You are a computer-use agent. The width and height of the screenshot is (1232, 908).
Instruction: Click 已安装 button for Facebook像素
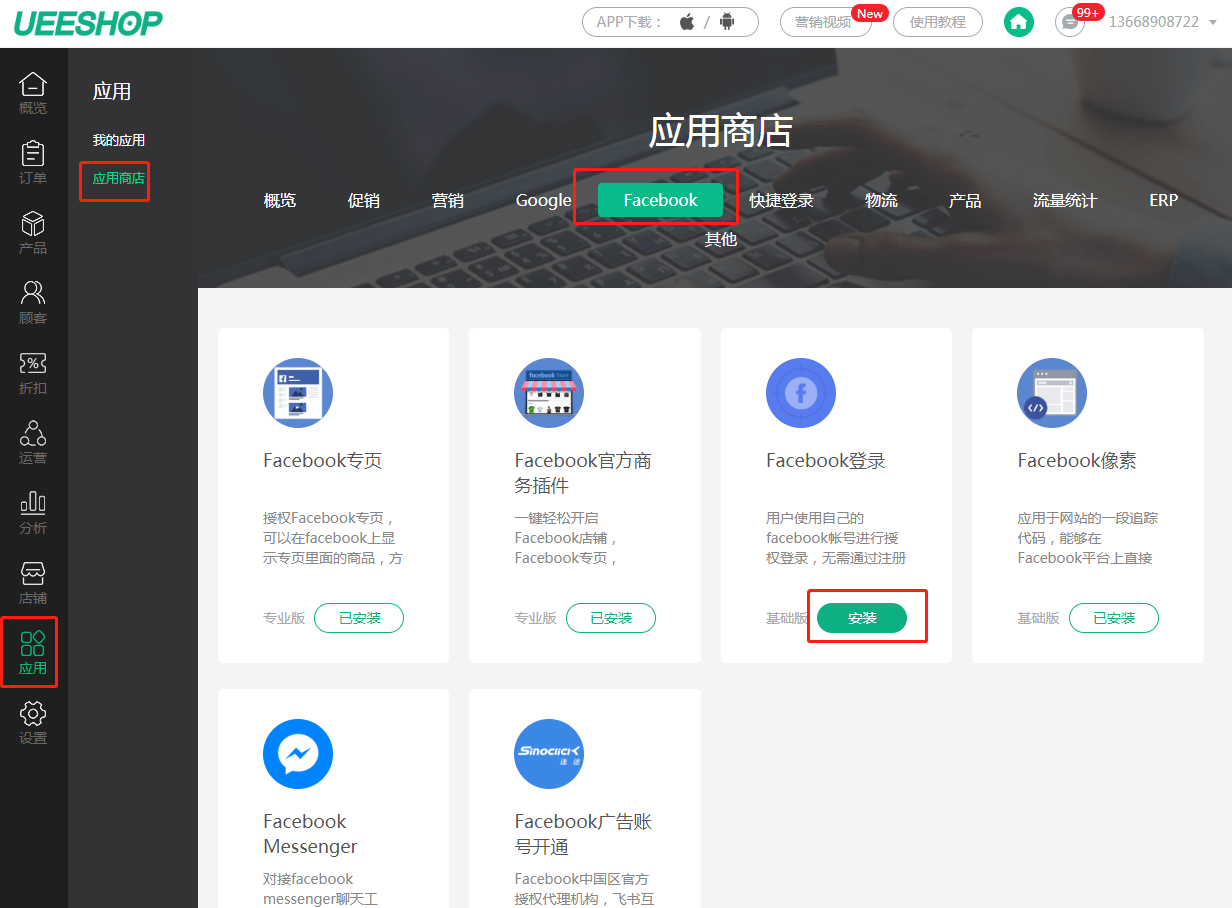point(1114,618)
